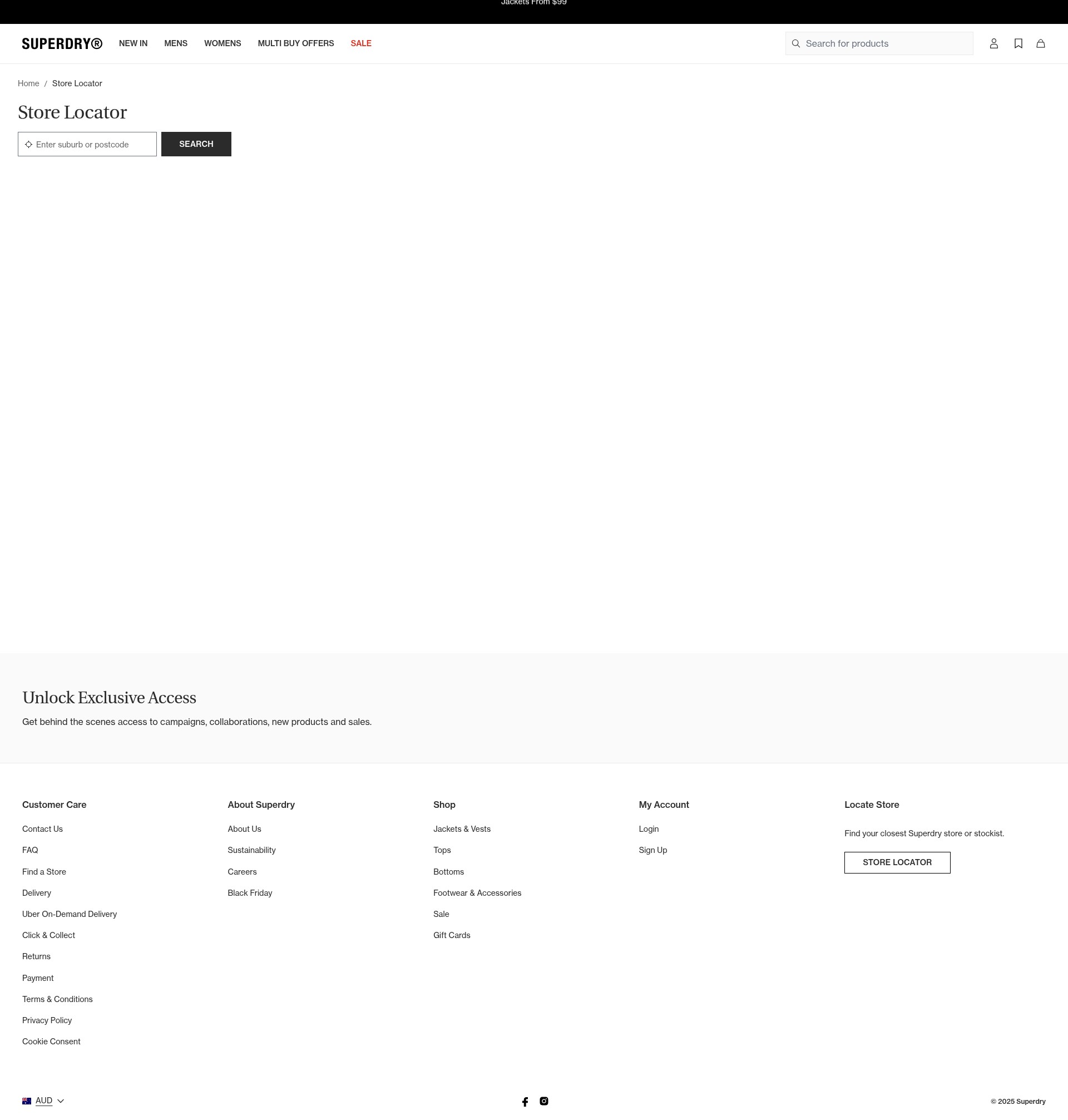Click the Customer Care column heading
The width and height of the screenshot is (1068, 1120).
tap(54, 805)
